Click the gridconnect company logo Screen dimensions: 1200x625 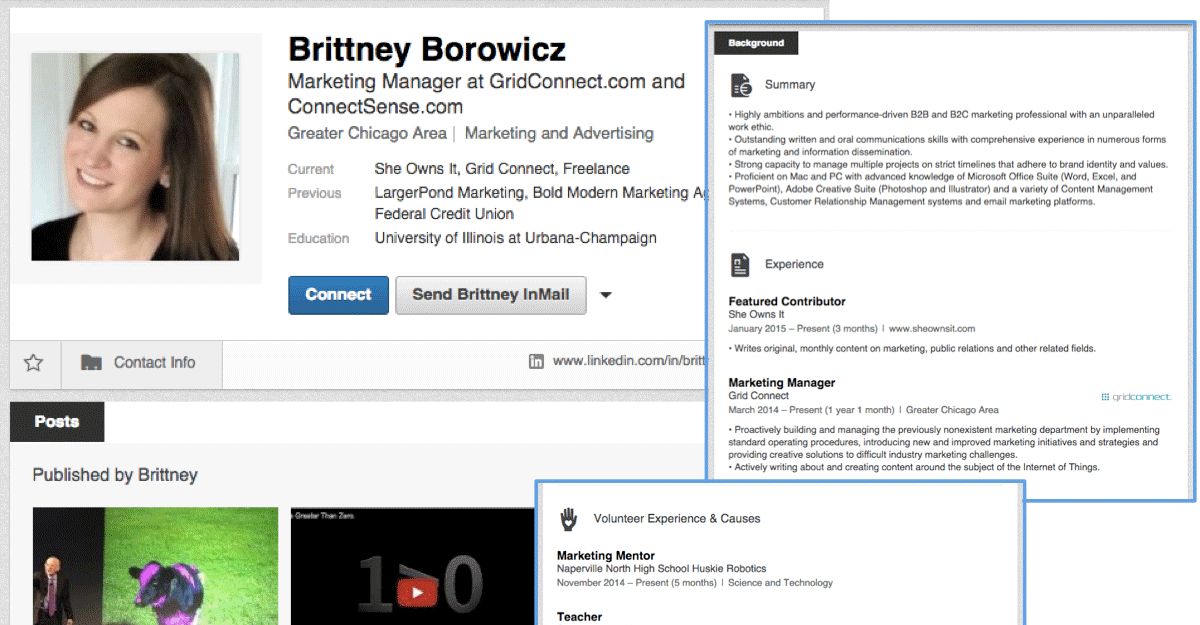(x=1135, y=397)
